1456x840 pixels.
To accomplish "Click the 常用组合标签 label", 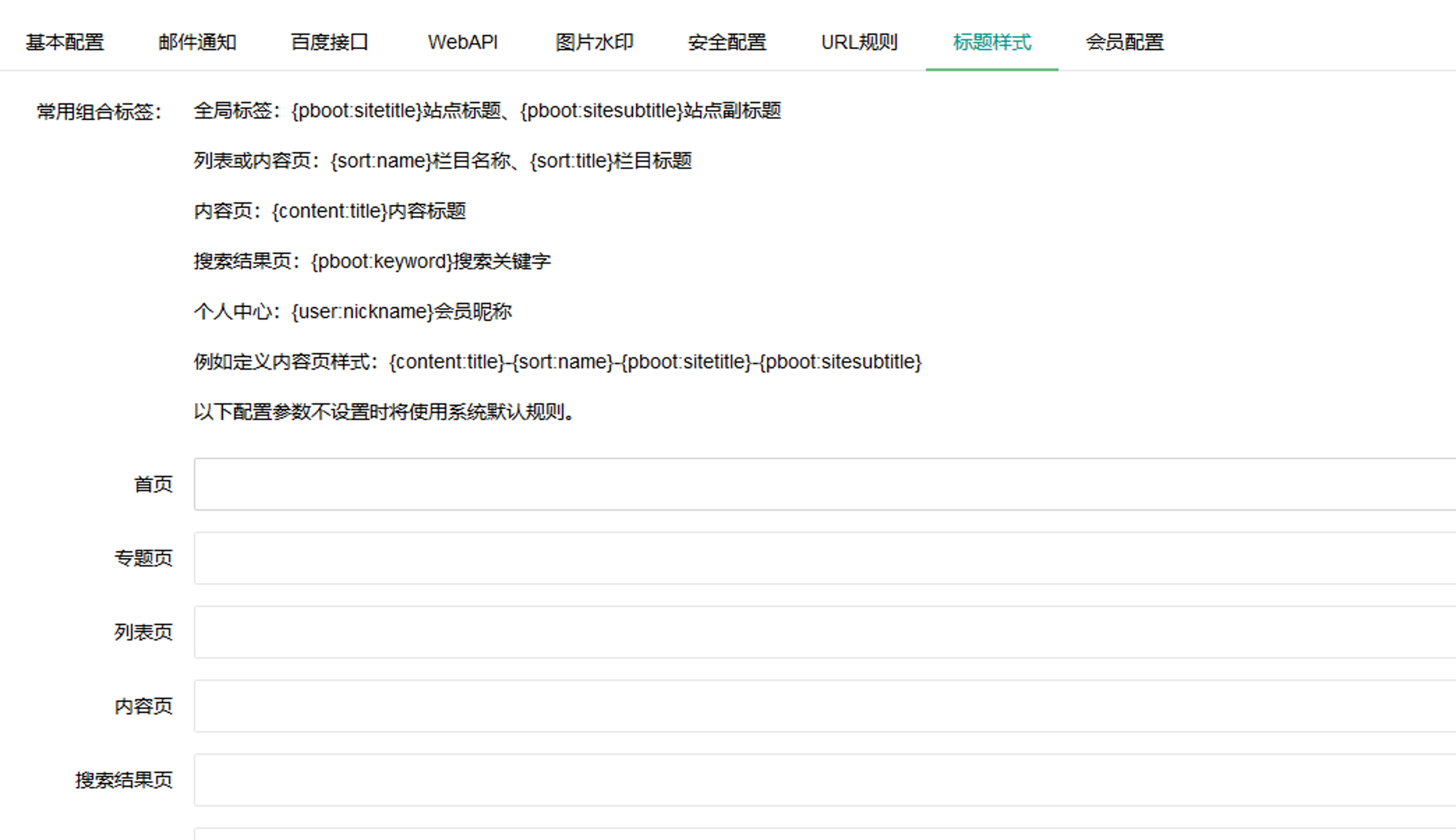I will point(99,112).
